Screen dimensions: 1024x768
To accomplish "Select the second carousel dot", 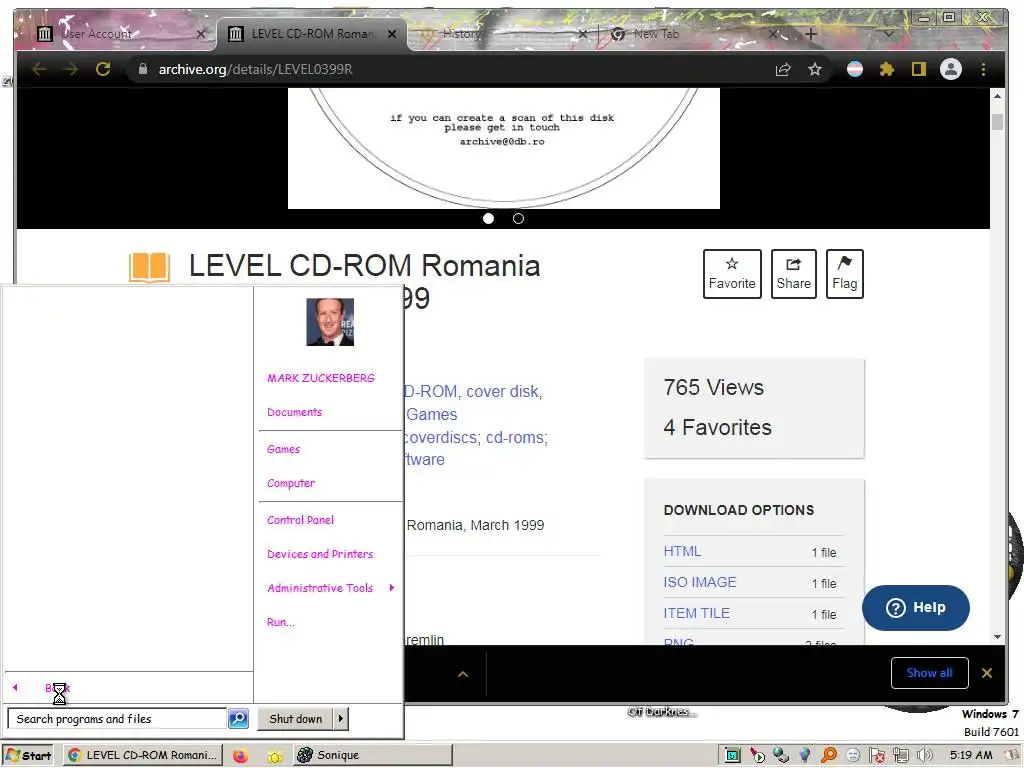I will pyautogui.click(x=518, y=219).
